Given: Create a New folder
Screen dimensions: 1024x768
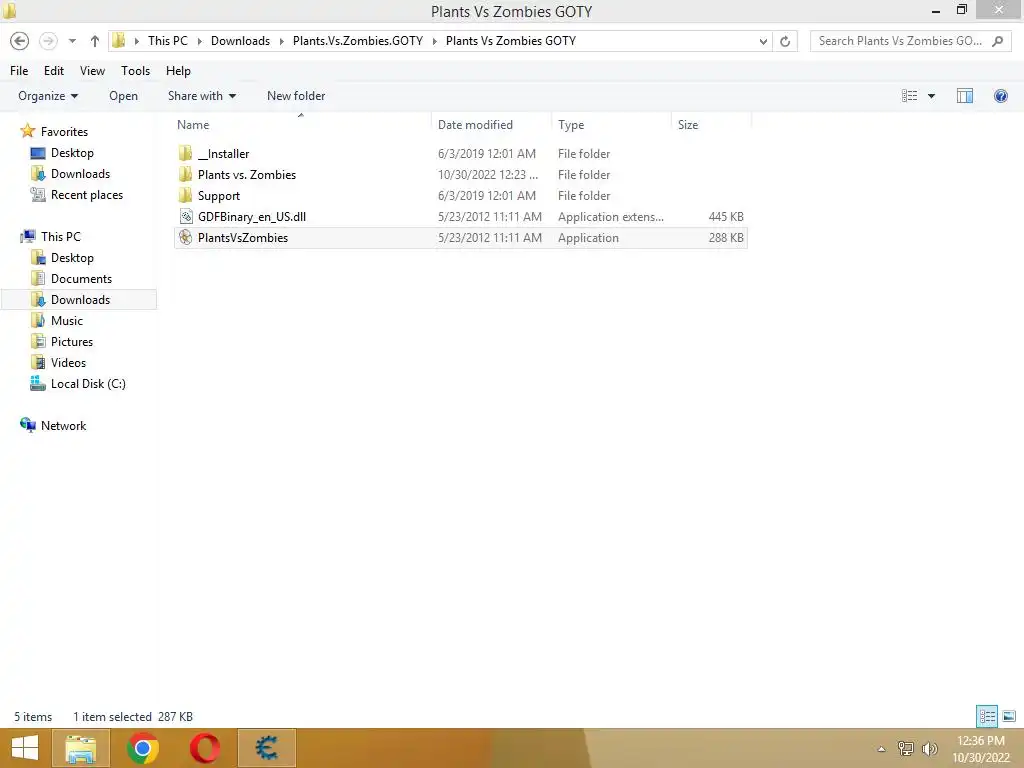Looking at the screenshot, I should point(296,96).
